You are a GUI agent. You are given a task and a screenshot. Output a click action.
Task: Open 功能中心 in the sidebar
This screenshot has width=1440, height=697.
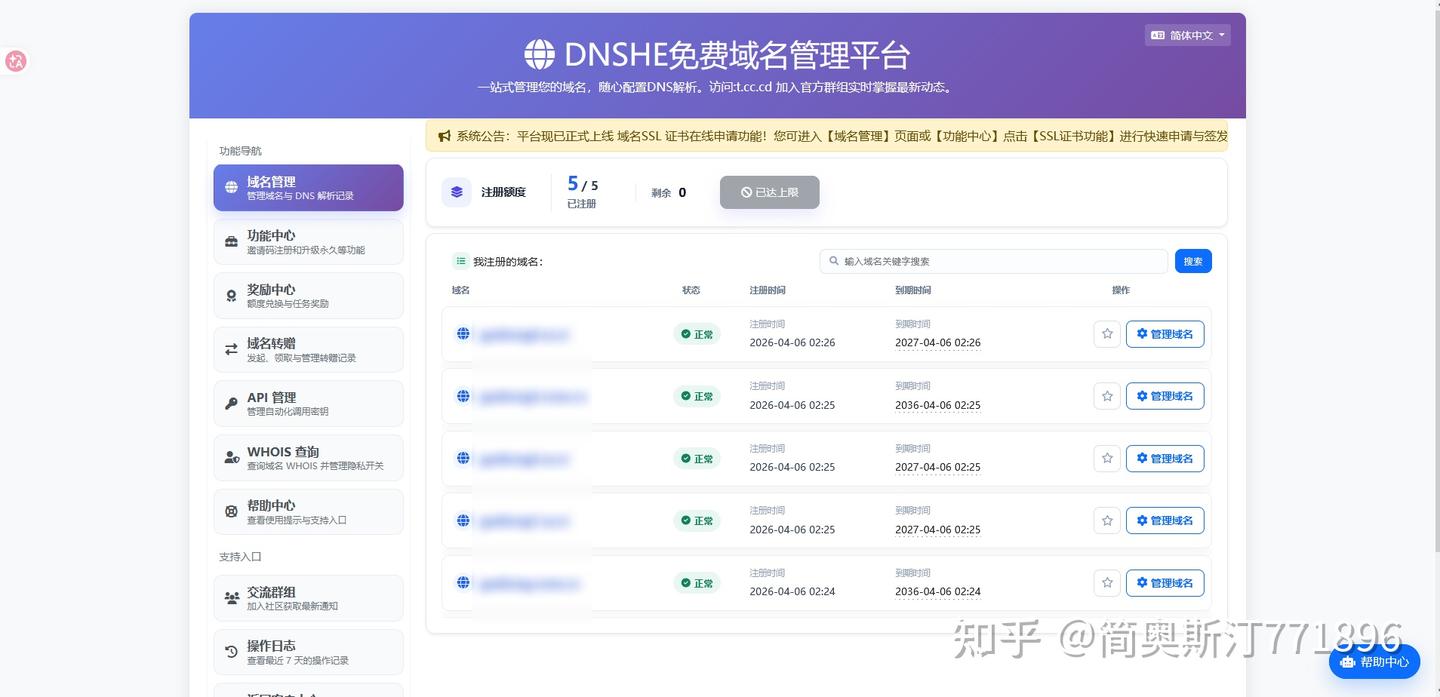pos(308,242)
